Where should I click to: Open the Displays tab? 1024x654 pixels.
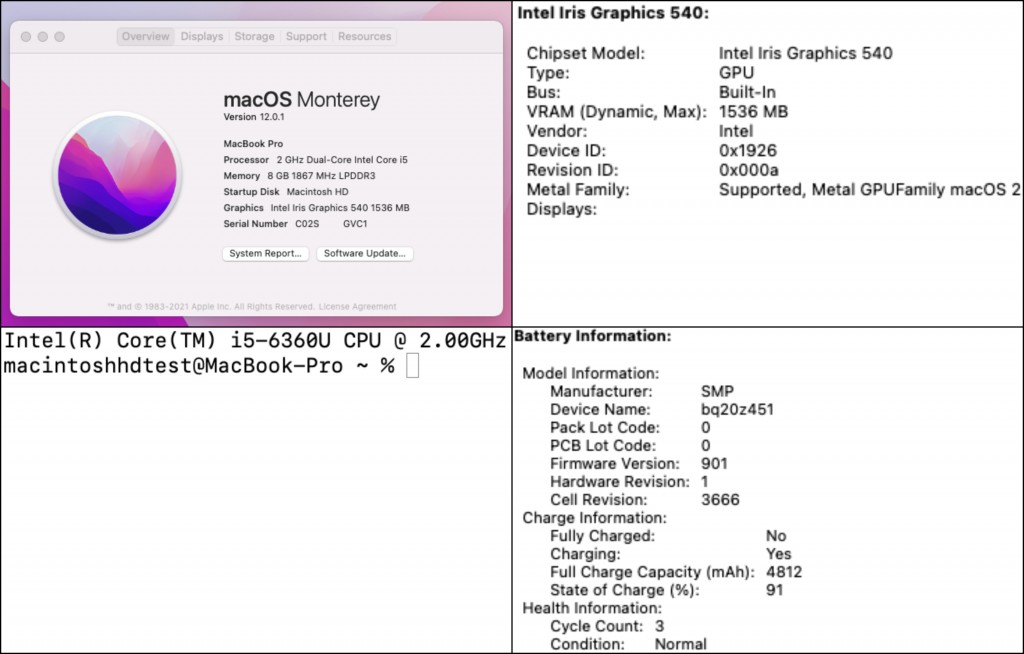coord(202,37)
